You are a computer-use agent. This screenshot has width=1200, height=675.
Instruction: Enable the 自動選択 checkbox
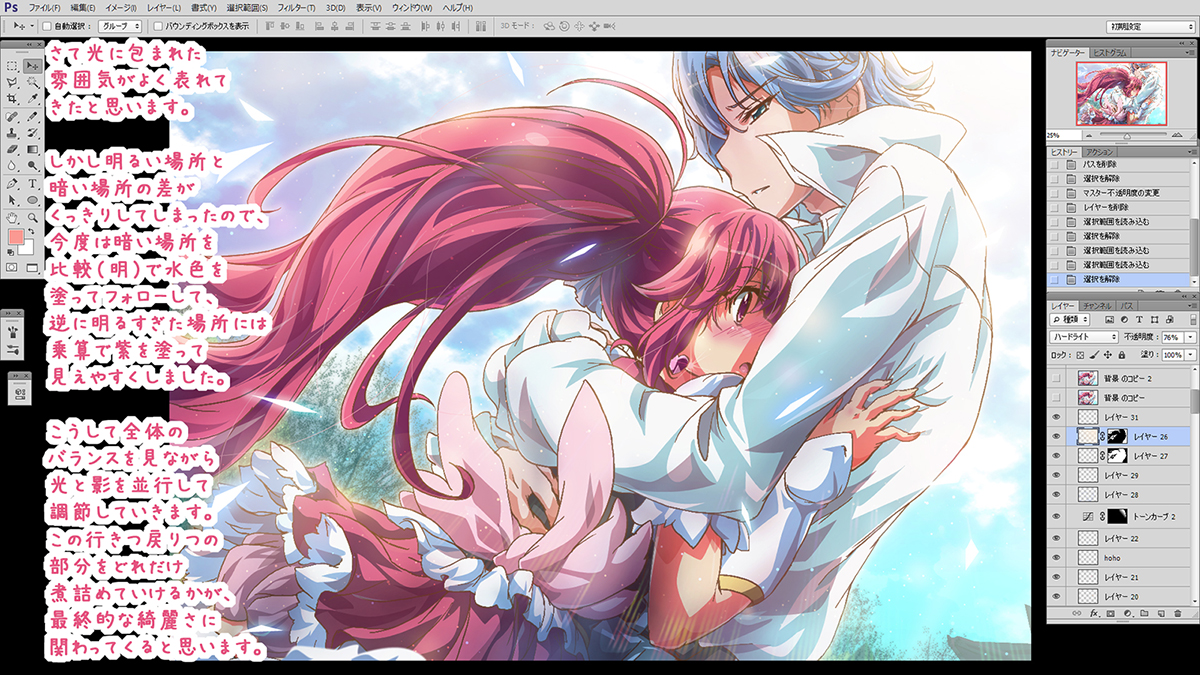click(x=48, y=26)
